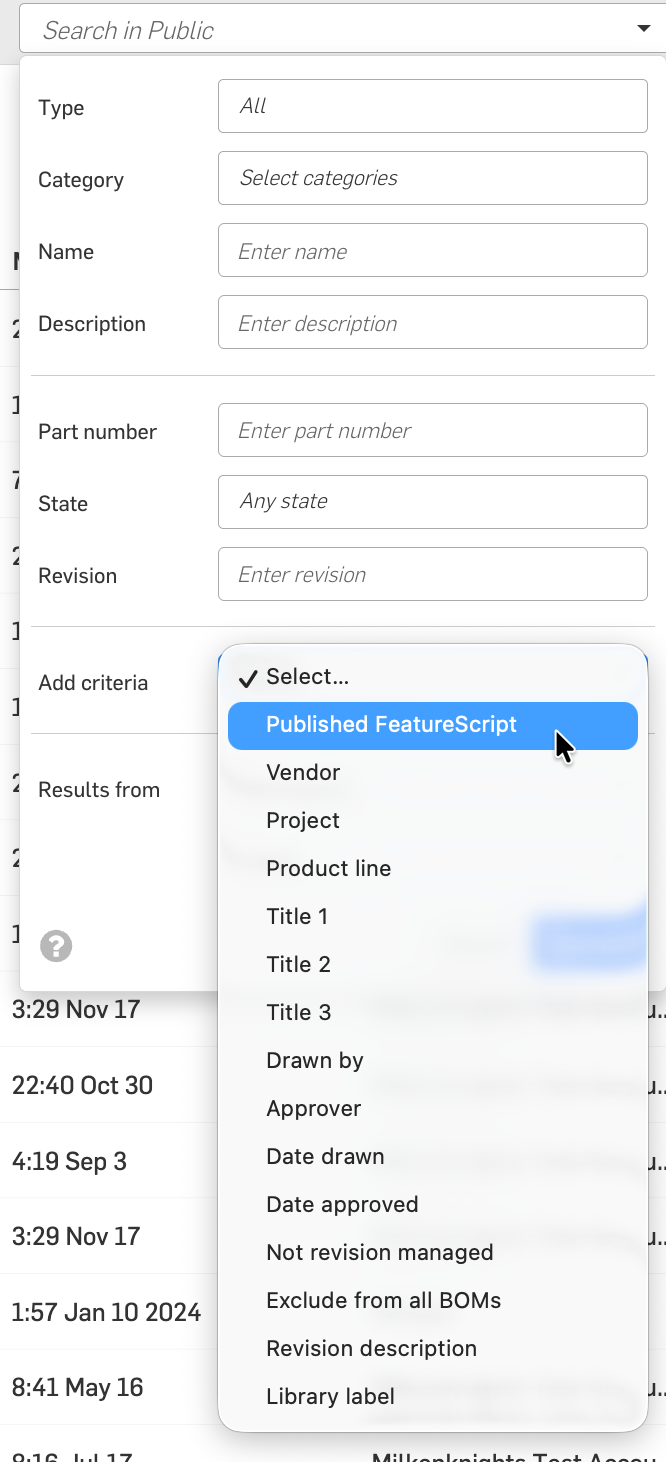Choose Vendor from the criteria list
666x1462 pixels.
pos(303,773)
